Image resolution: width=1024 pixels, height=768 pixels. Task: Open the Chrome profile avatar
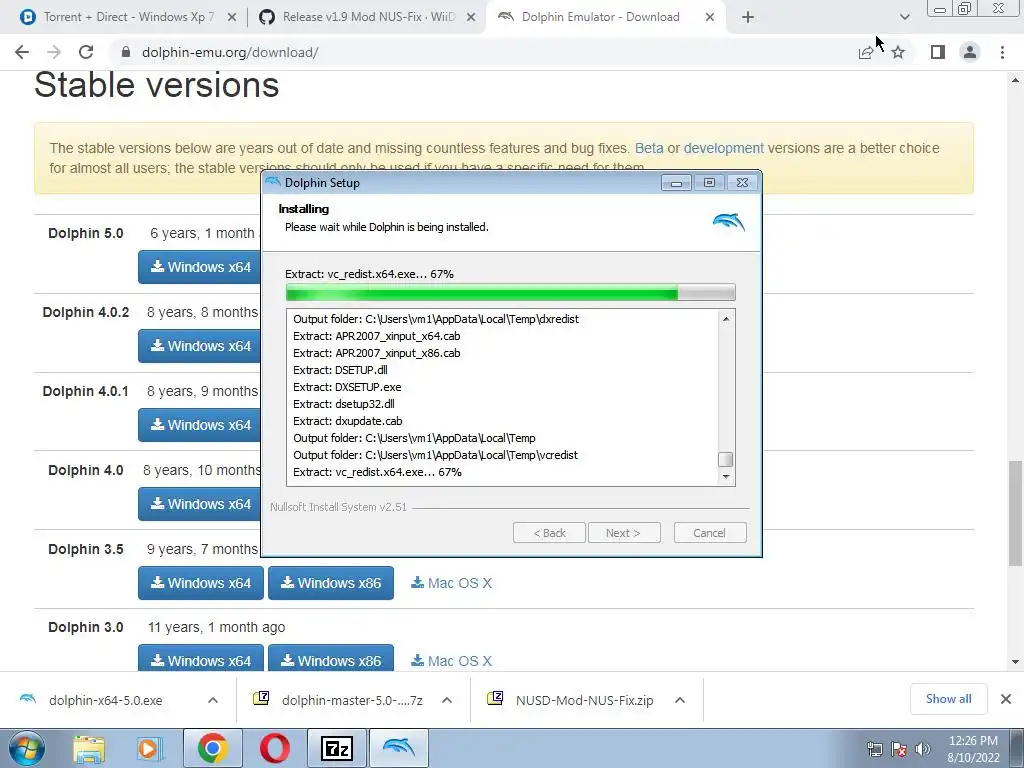coord(970,52)
